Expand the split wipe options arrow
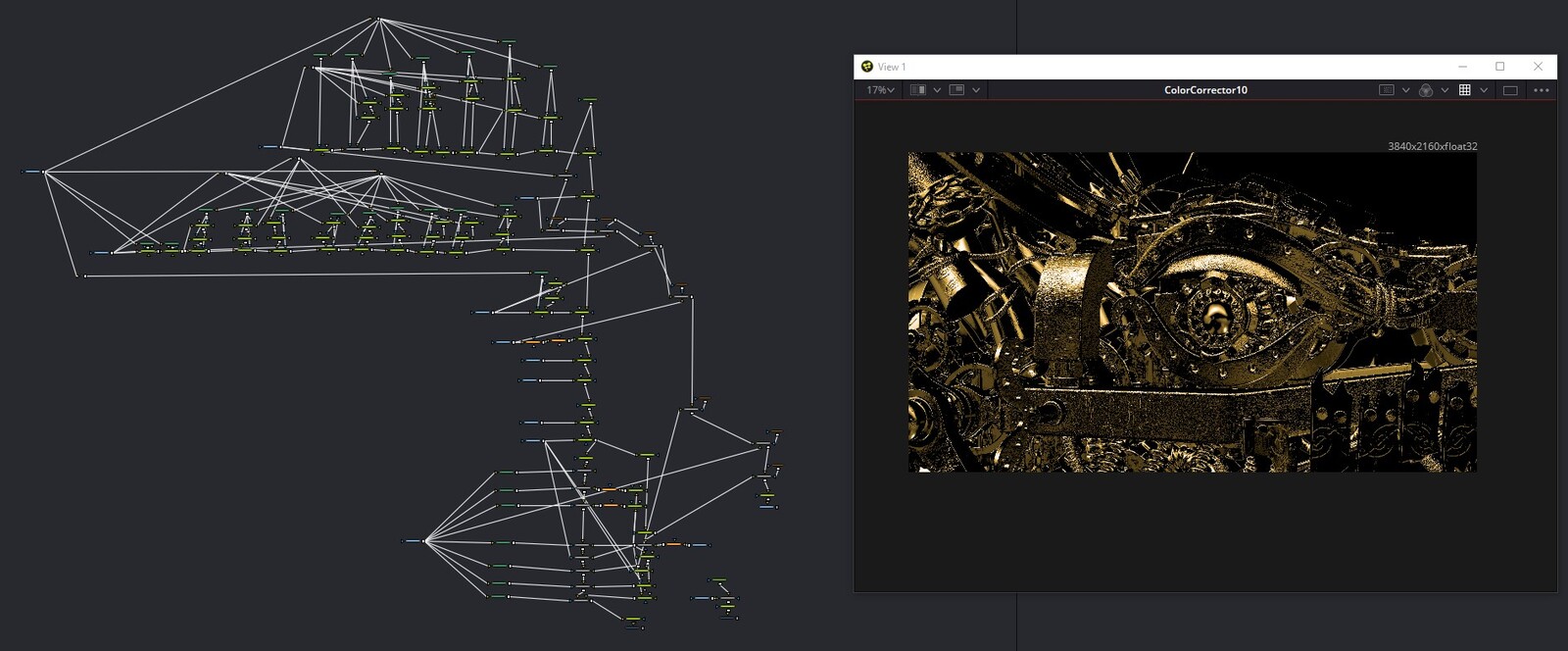Screen dimensions: 1568x651 point(937,90)
